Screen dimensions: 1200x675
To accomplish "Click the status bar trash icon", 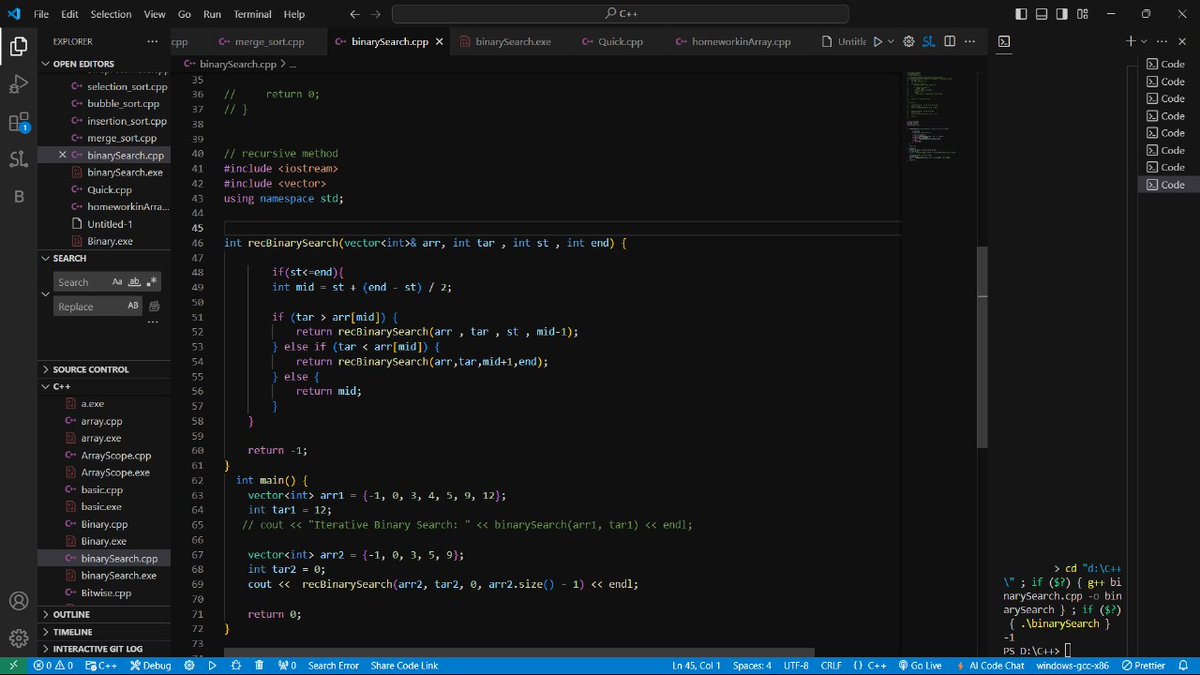I will point(259,665).
